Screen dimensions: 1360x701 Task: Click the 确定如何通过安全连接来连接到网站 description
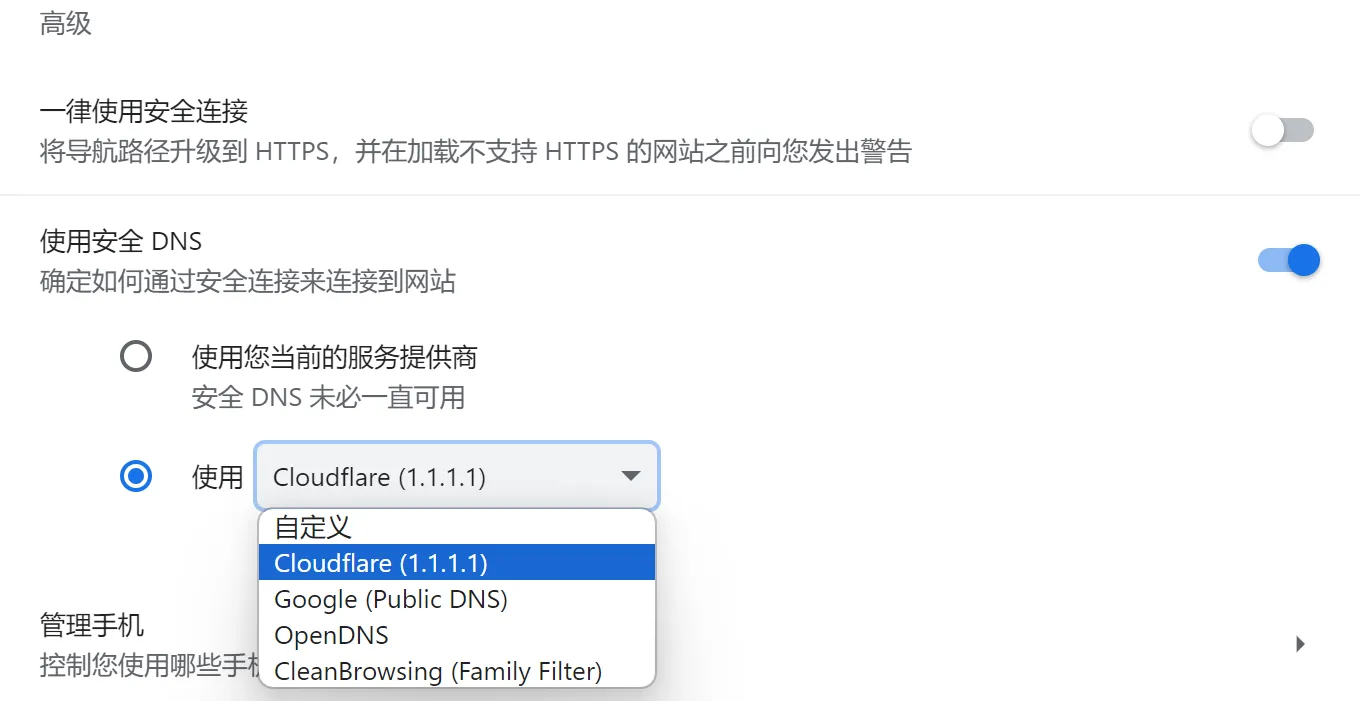click(248, 282)
